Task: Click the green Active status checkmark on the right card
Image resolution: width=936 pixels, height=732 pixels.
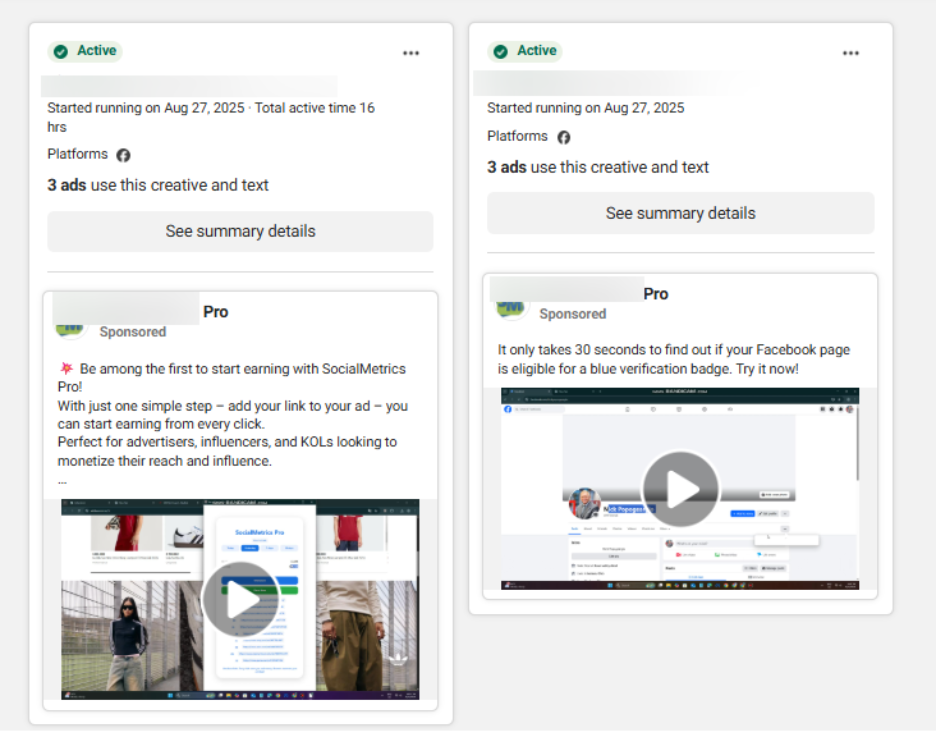Action: click(x=499, y=51)
